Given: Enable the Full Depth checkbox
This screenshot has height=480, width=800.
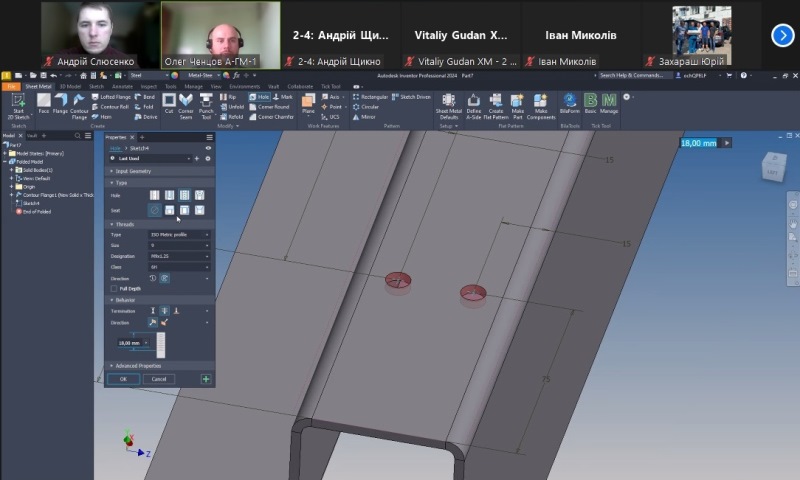Looking at the screenshot, I should [114, 288].
